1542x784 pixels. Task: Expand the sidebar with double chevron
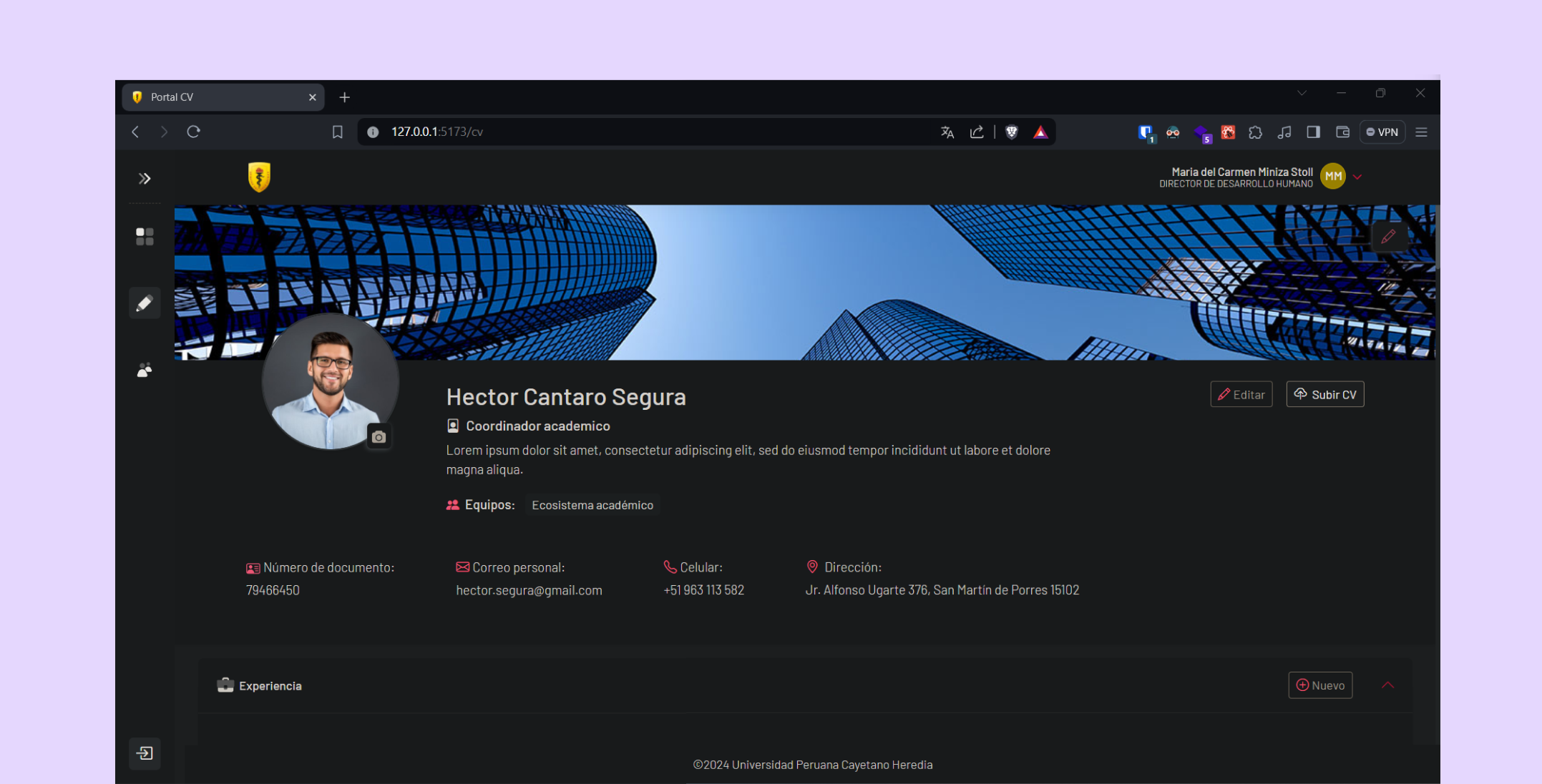pyautogui.click(x=145, y=179)
